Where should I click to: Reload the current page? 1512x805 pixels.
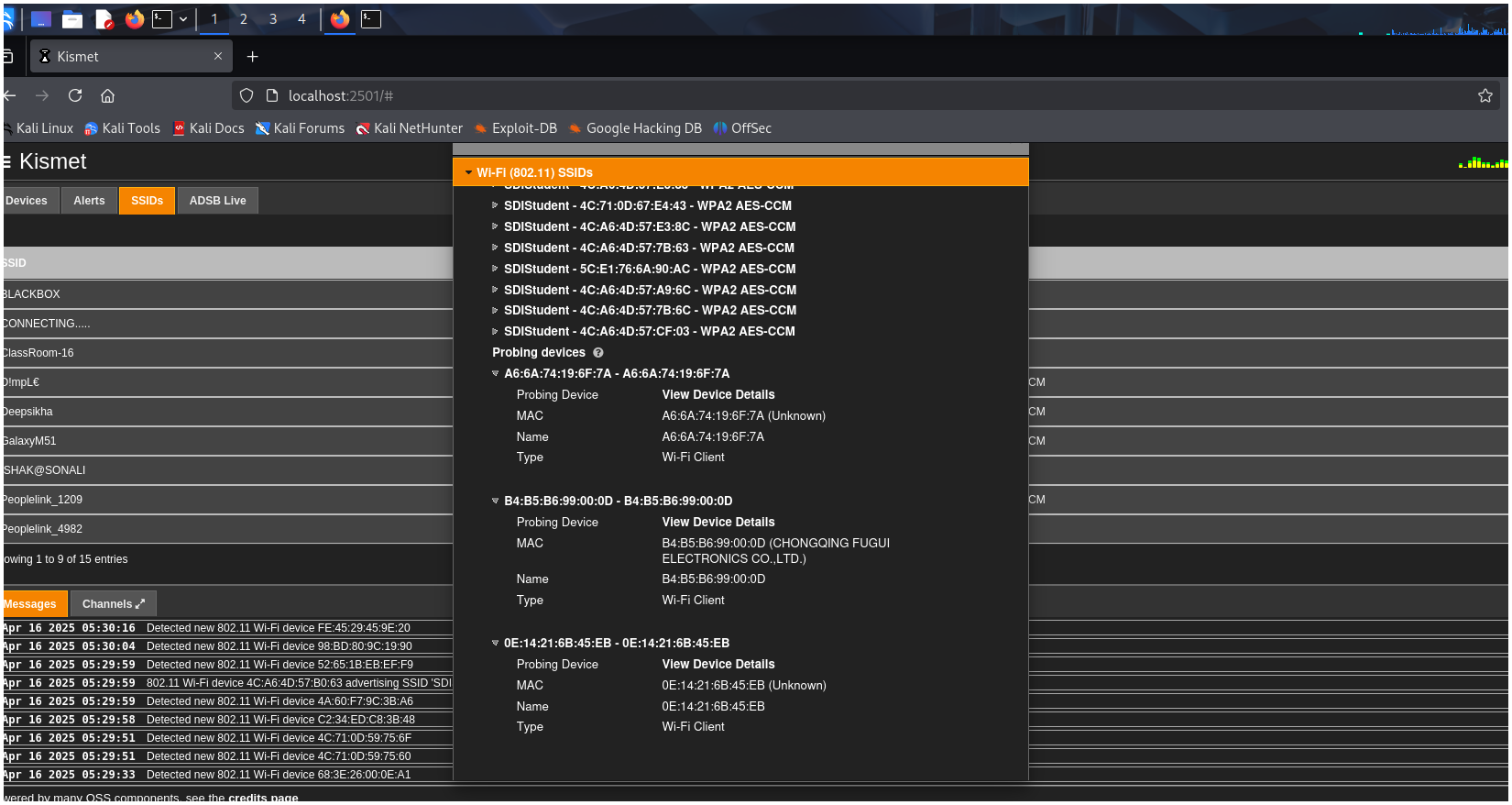click(75, 95)
